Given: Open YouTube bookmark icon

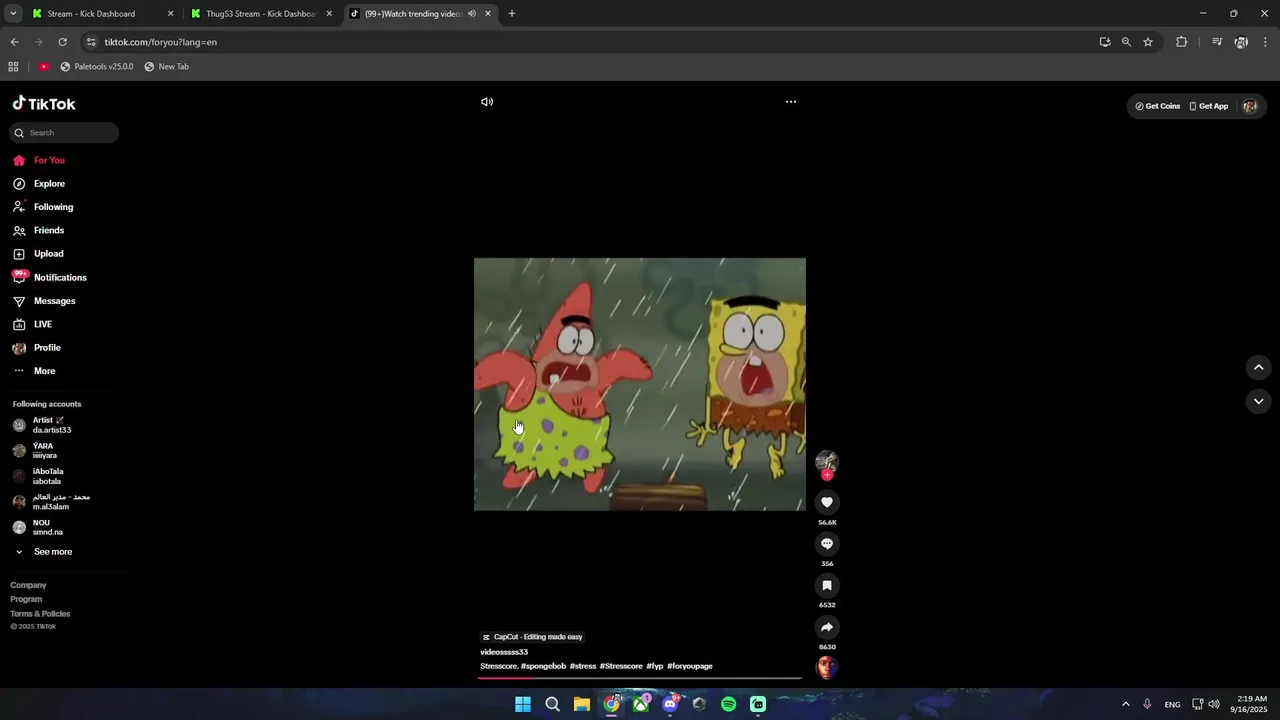Looking at the screenshot, I should click(x=44, y=67).
